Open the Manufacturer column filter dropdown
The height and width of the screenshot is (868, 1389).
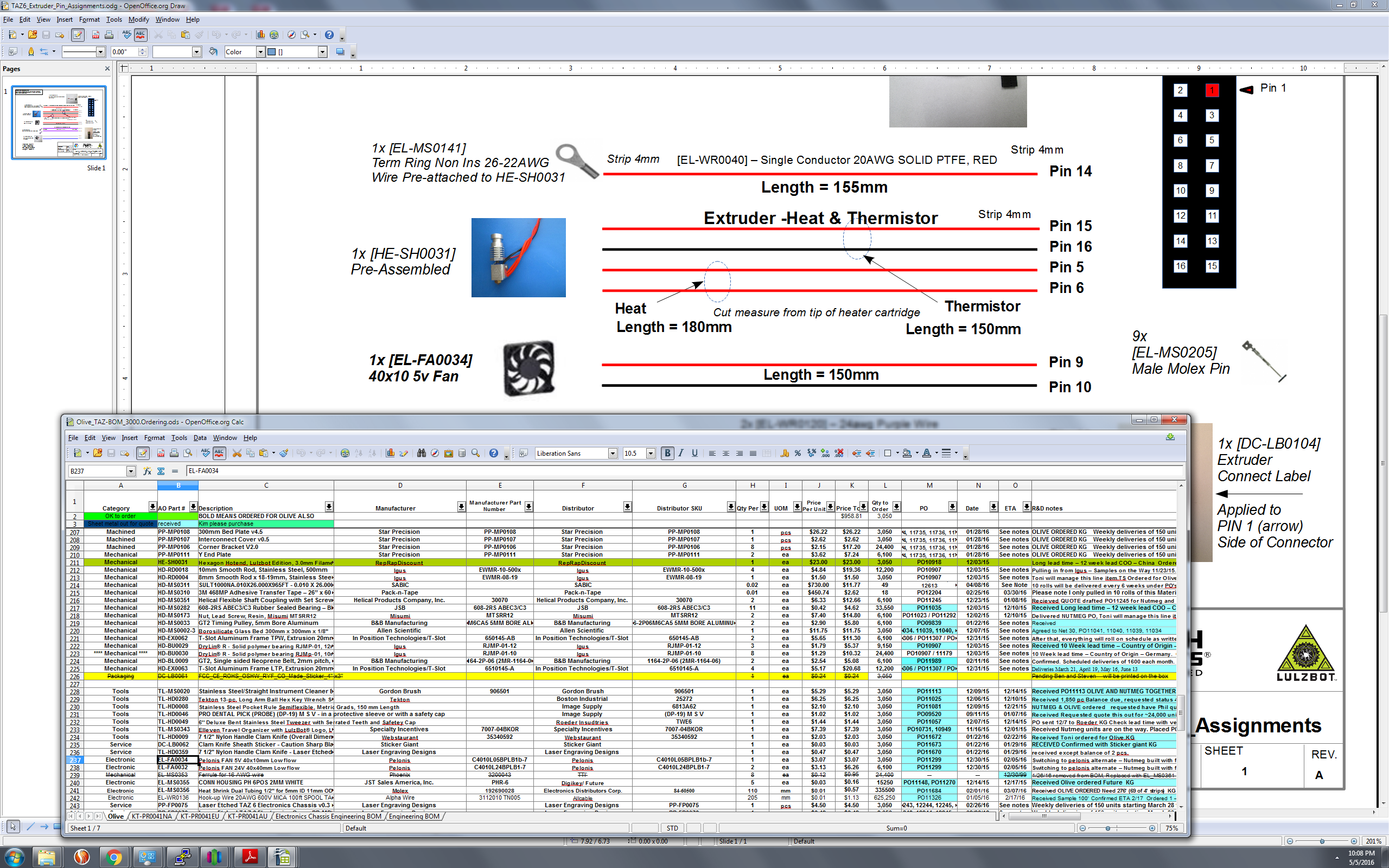click(462, 507)
